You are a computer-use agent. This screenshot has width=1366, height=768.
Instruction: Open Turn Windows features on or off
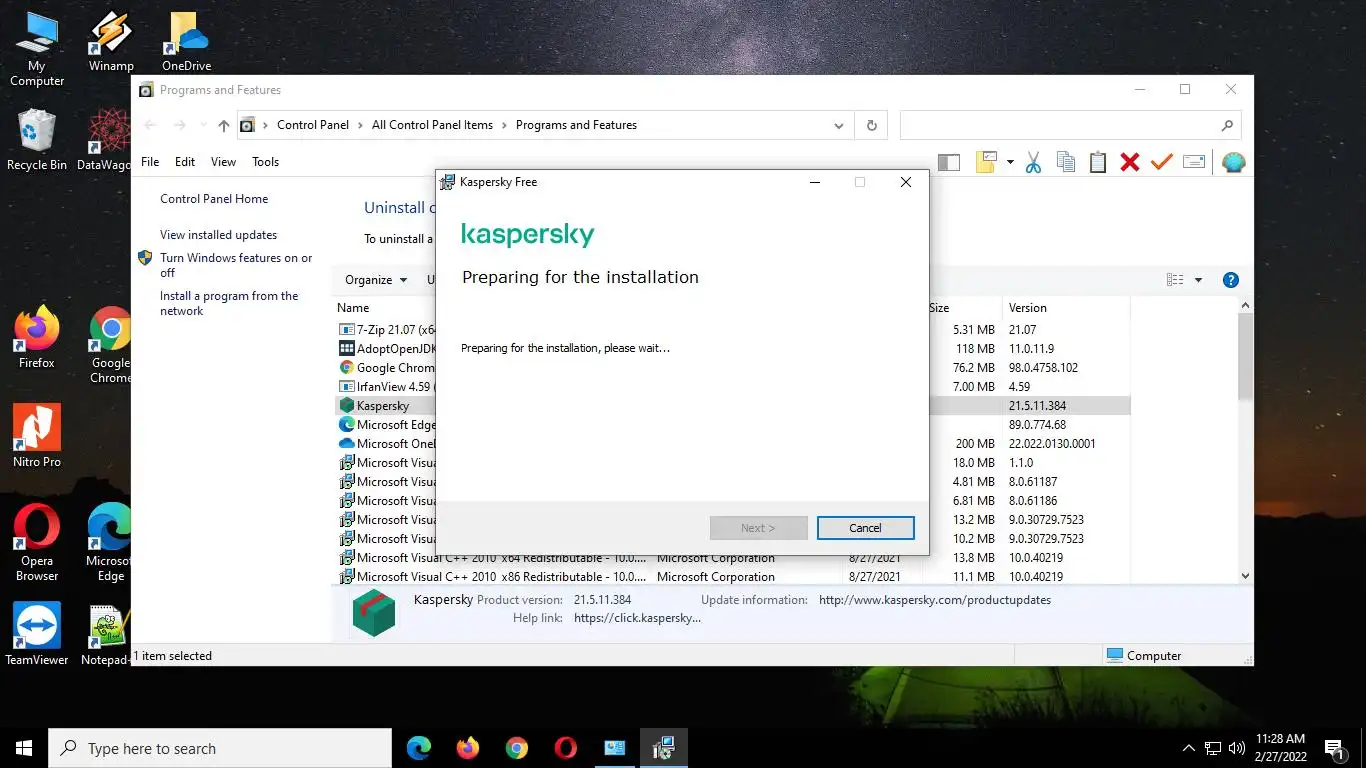pos(236,265)
